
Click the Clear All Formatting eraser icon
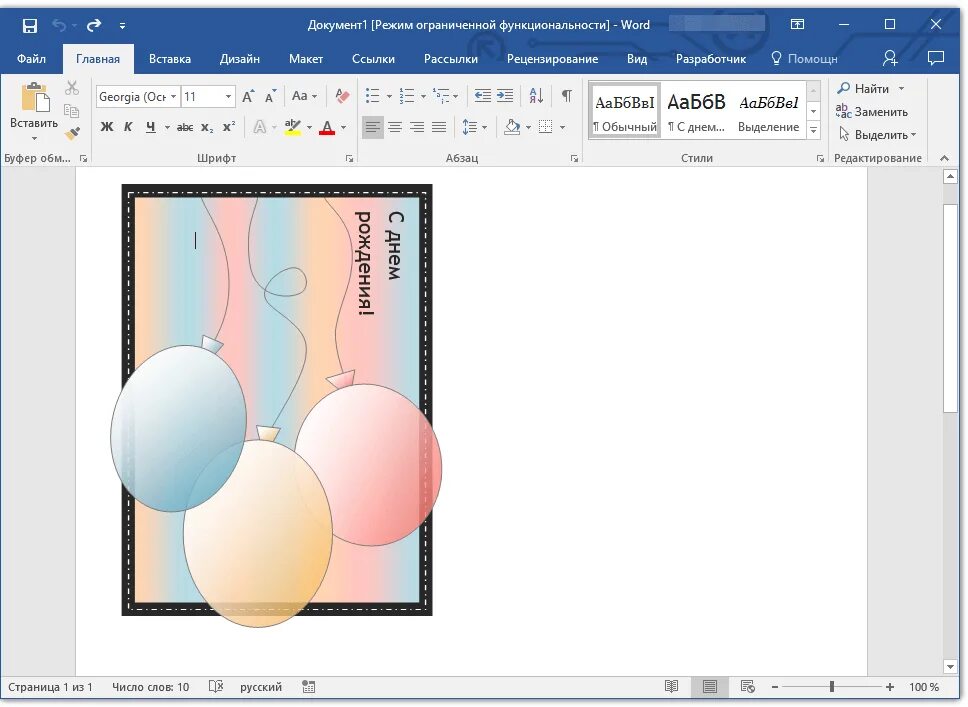tap(342, 96)
